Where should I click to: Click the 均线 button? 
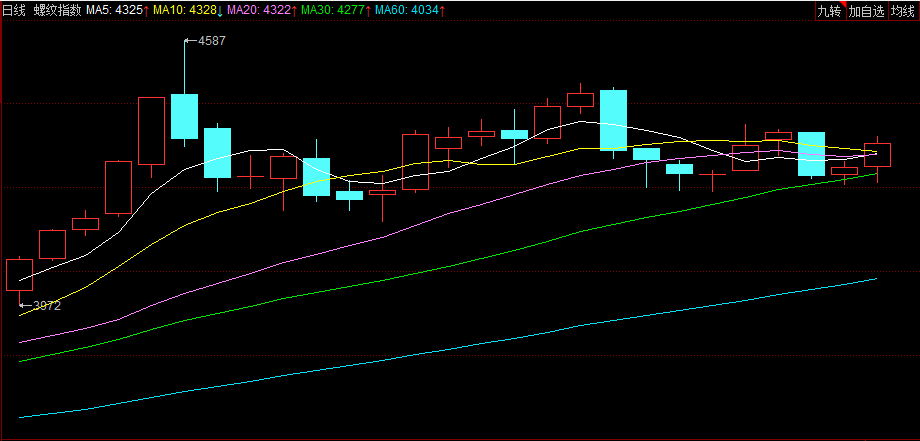(x=904, y=11)
